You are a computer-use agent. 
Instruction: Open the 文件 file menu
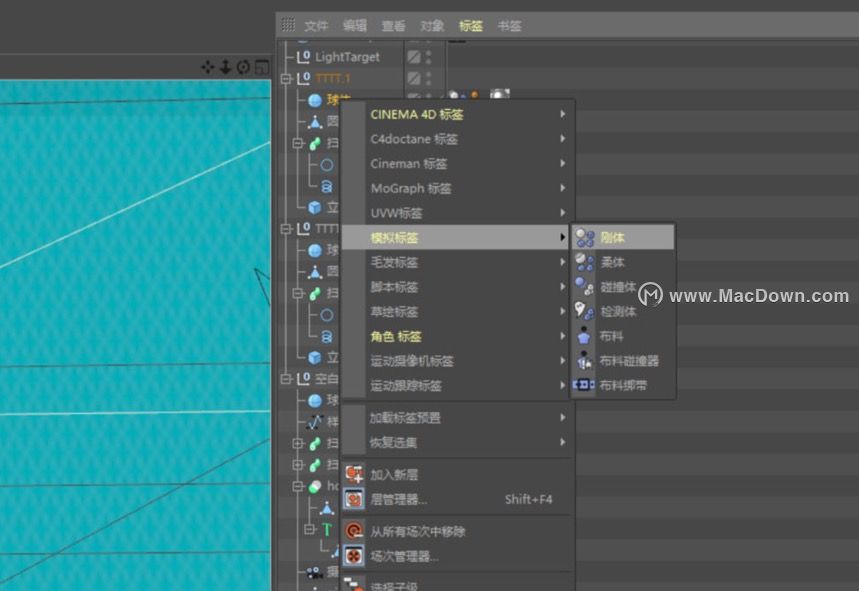[316, 26]
